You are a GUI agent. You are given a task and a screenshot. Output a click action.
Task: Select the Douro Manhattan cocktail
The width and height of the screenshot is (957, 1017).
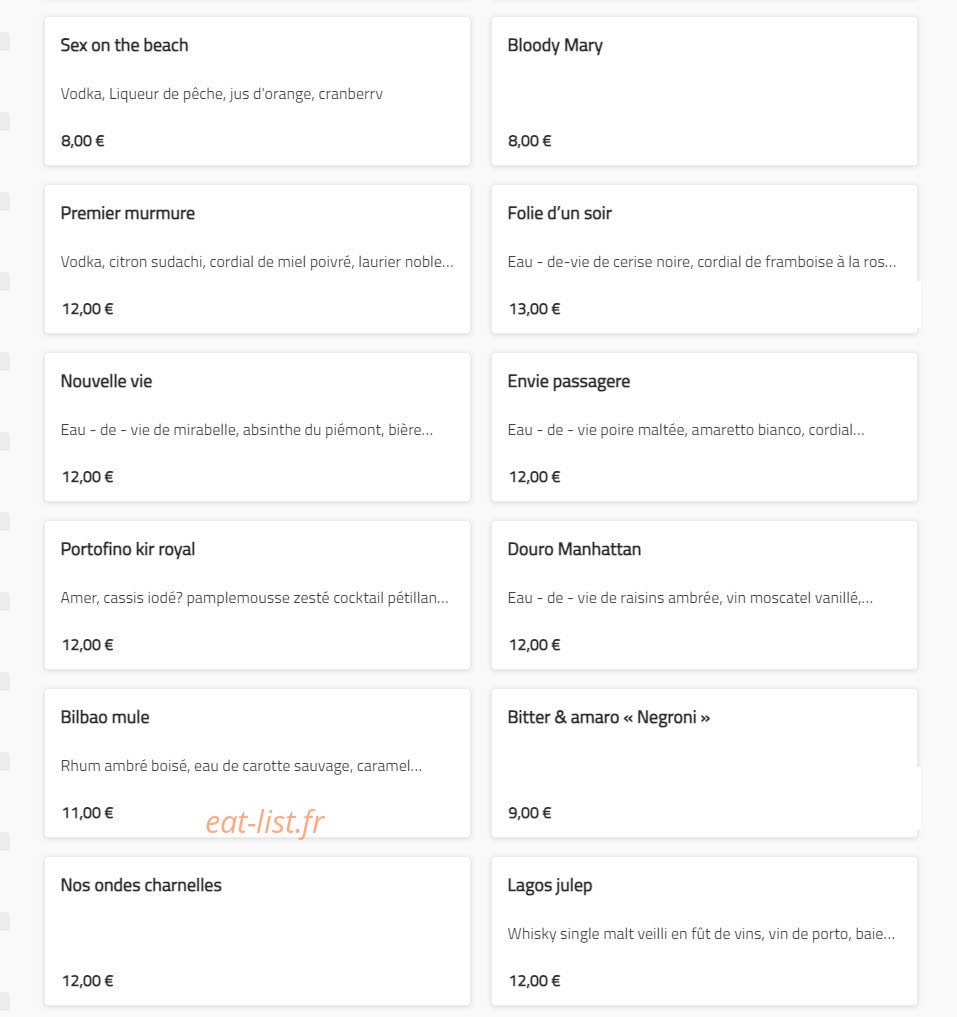click(704, 595)
